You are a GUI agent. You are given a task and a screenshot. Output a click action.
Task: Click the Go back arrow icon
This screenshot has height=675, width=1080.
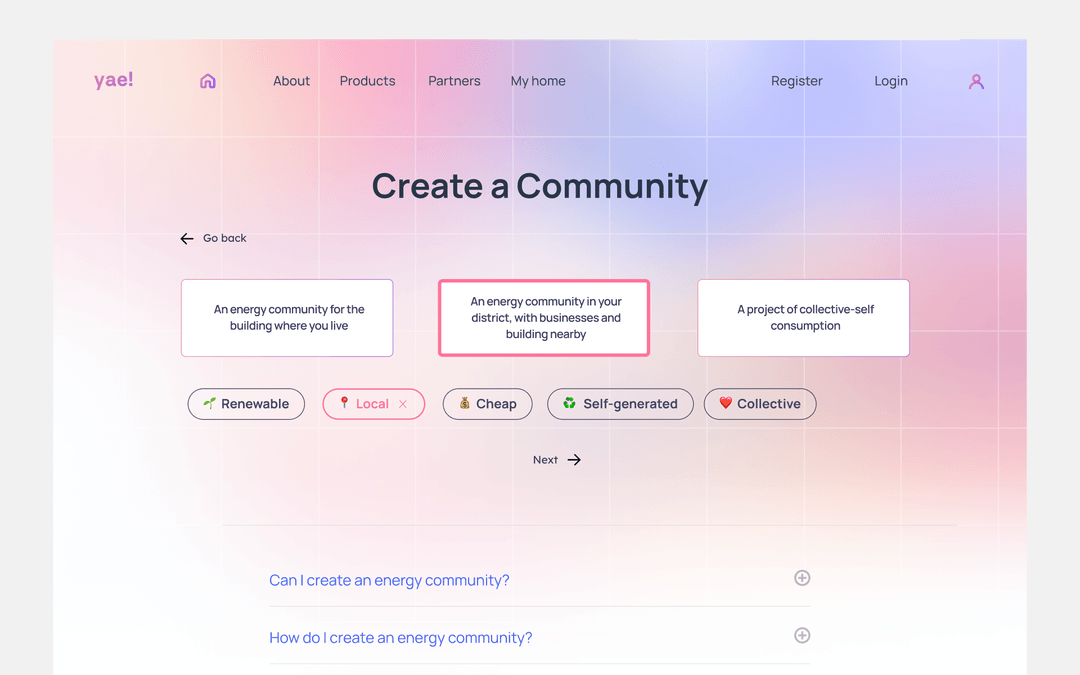coord(187,238)
